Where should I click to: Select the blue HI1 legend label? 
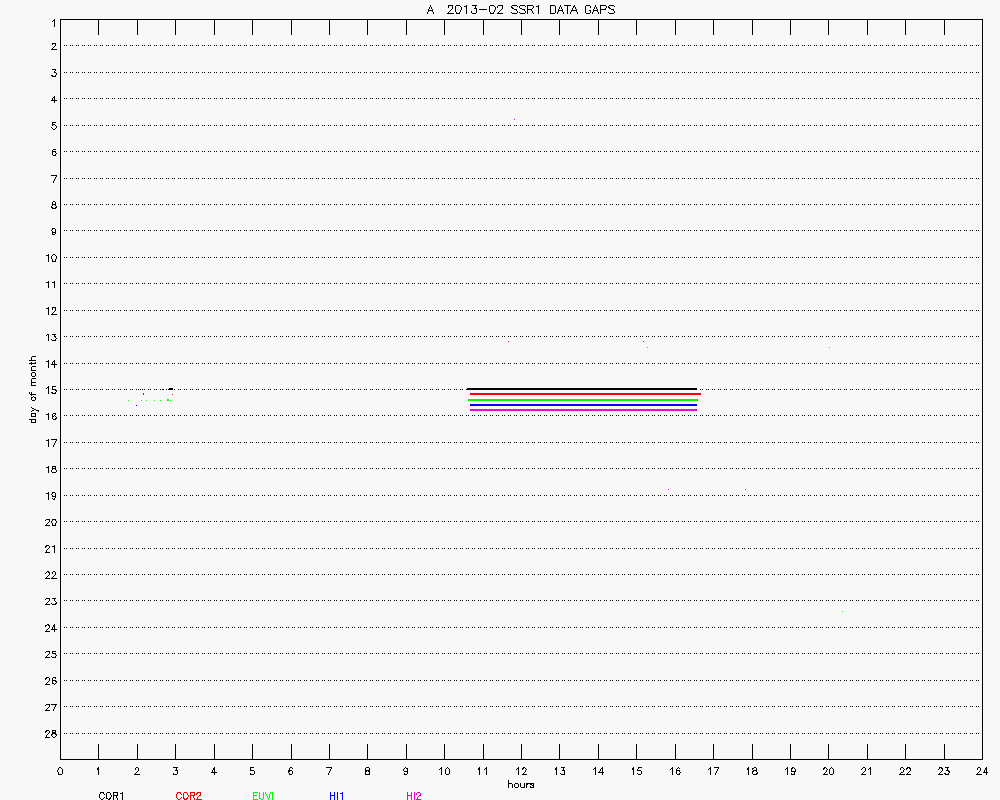click(336, 796)
